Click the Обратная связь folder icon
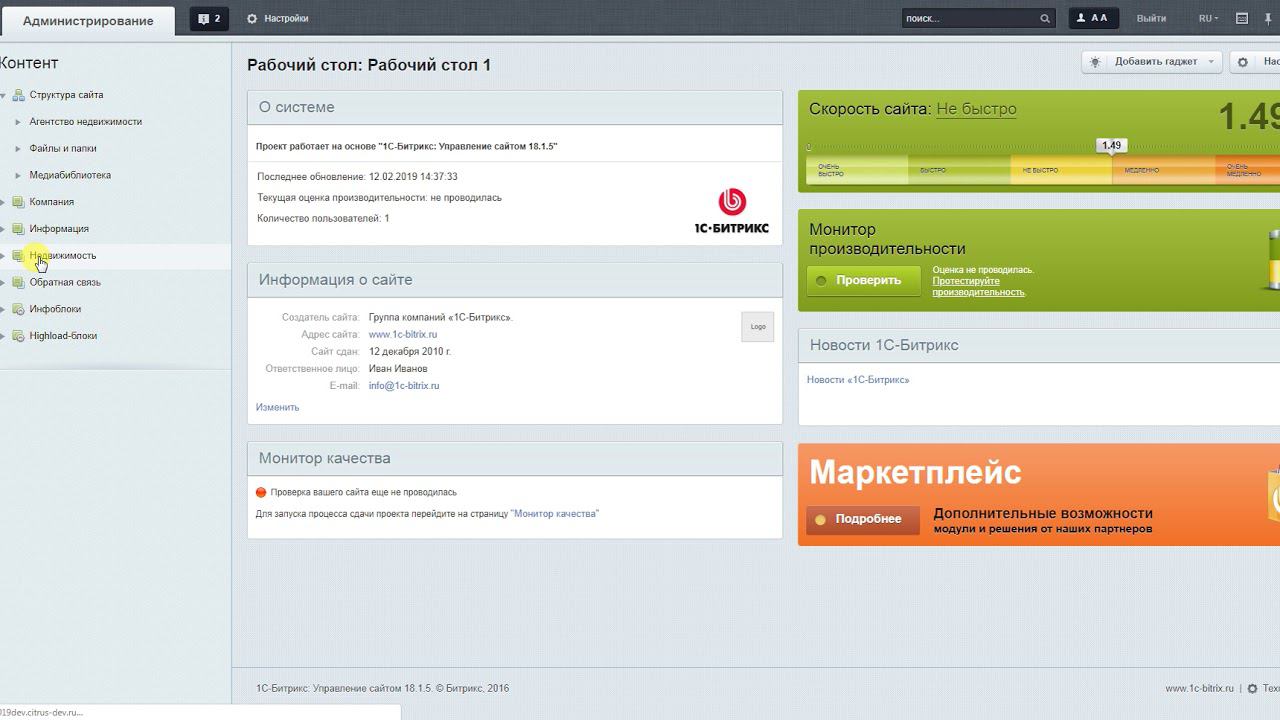Viewport: 1280px width, 720px height. tap(18, 283)
